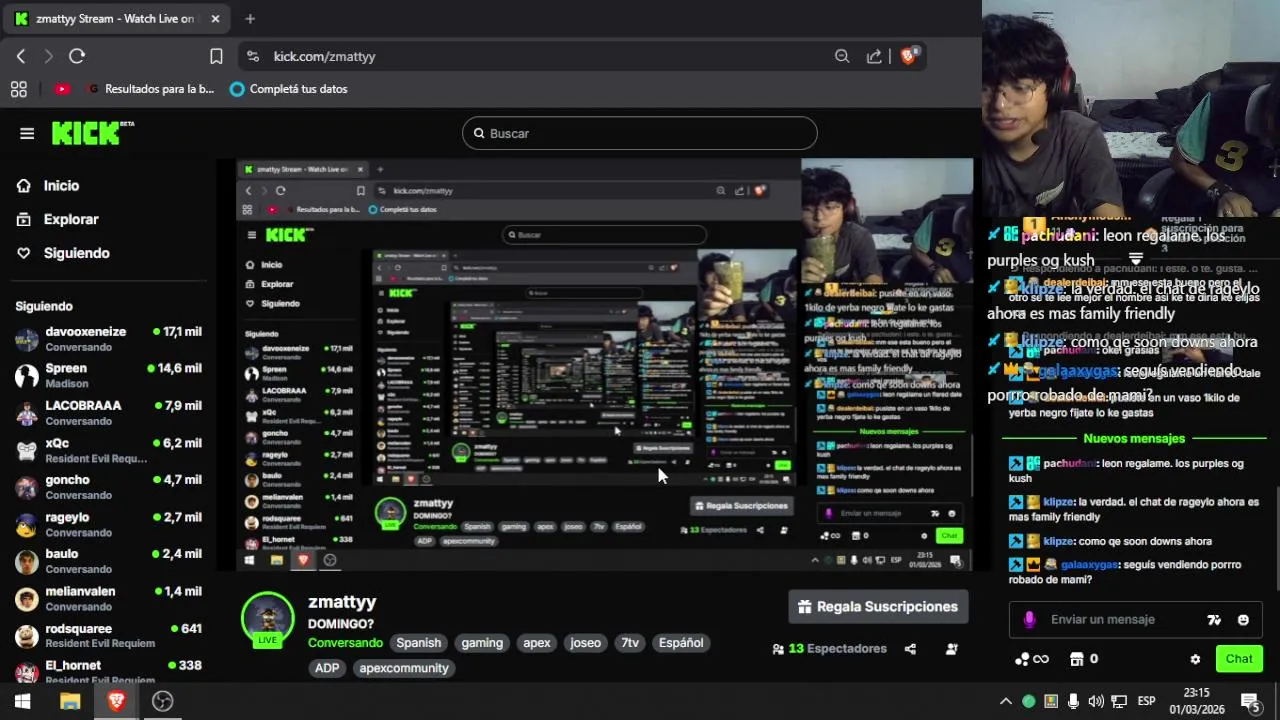Screen dimensions: 1280x720
Task: Open rodsquaree channel in Siguiendo list
Action: tap(108, 635)
